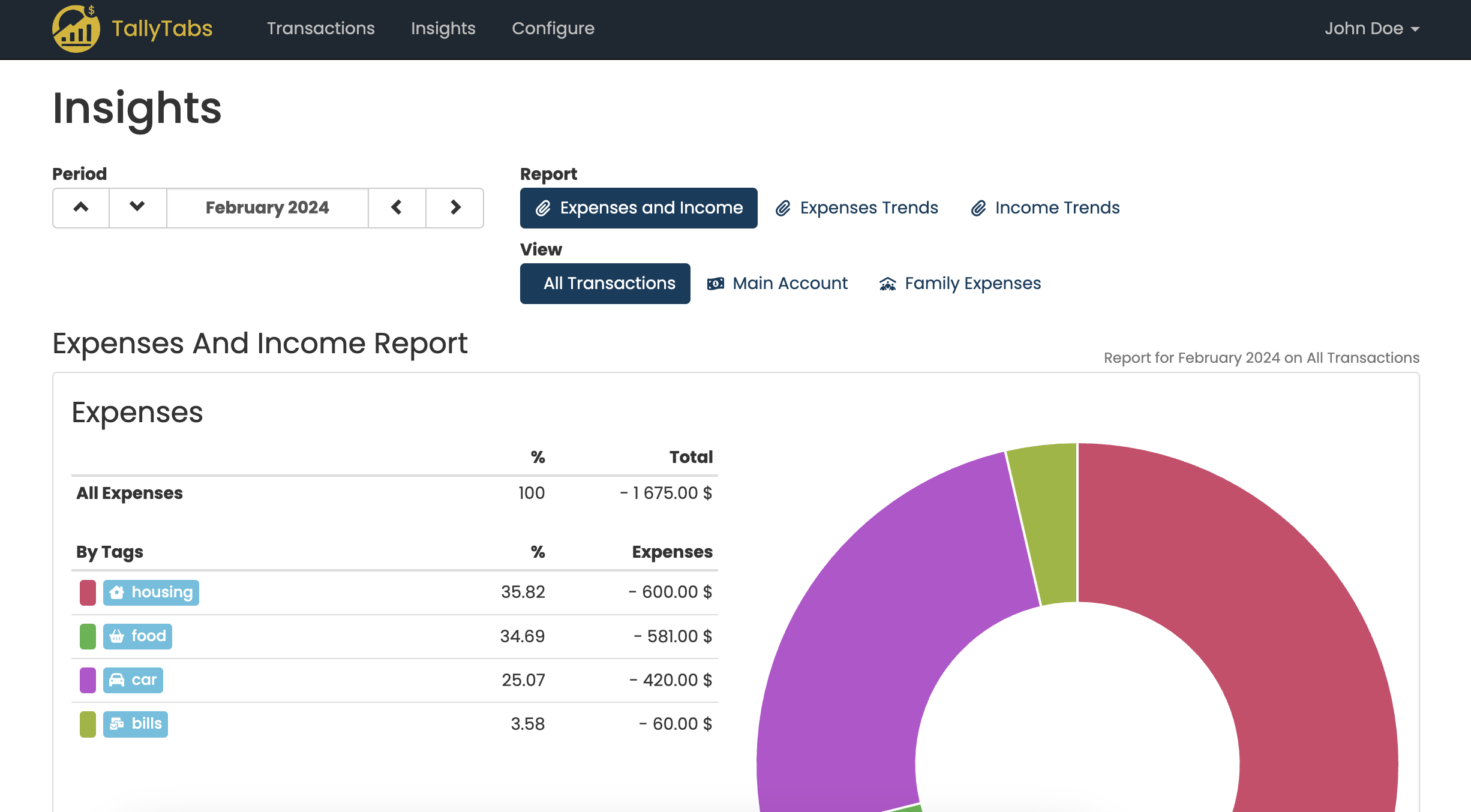Click the report caption for February 2024

1262,358
